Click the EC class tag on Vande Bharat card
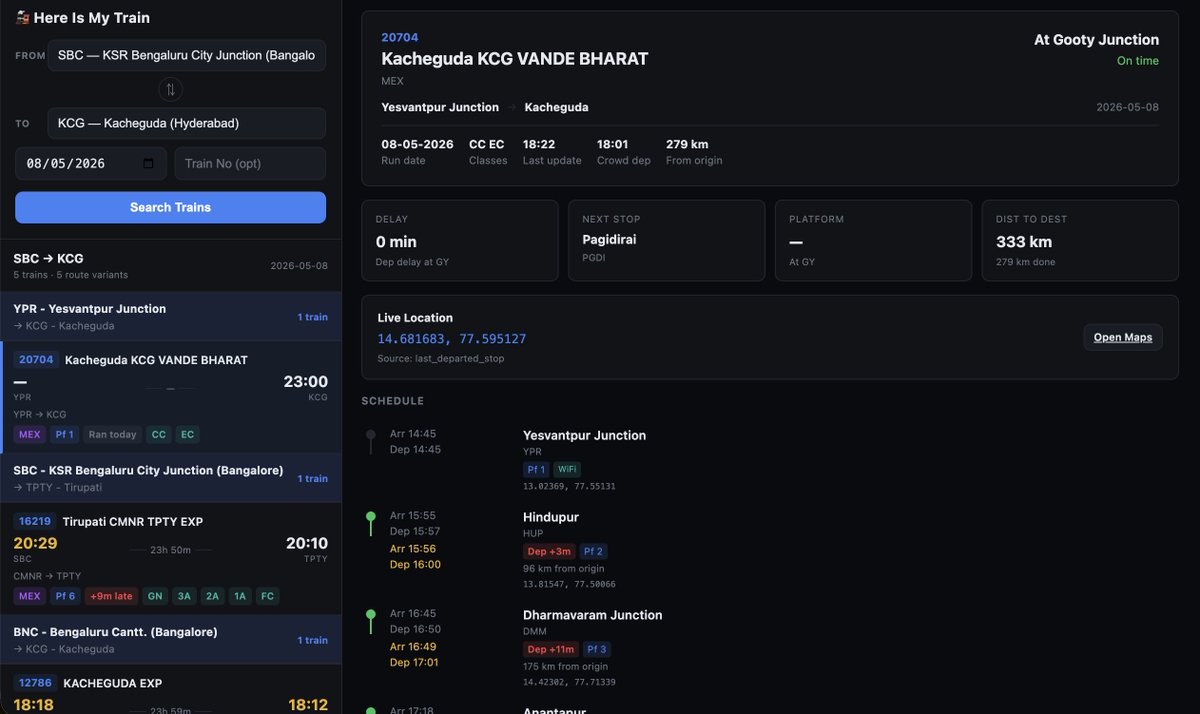Image resolution: width=1200 pixels, height=714 pixels. click(x=187, y=434)
